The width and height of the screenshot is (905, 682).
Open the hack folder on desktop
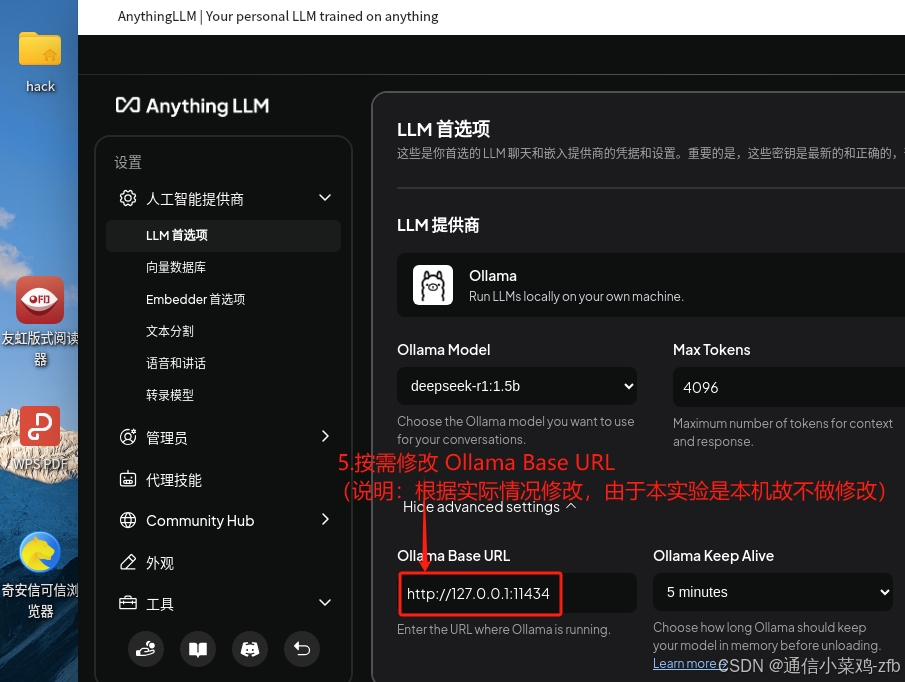click(x=40, y=49)
